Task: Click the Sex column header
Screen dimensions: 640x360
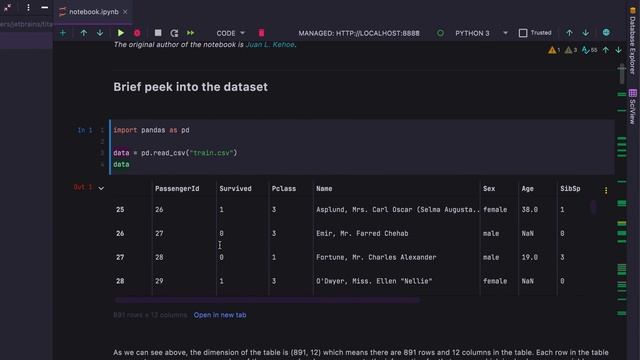Action: [489, 189]
